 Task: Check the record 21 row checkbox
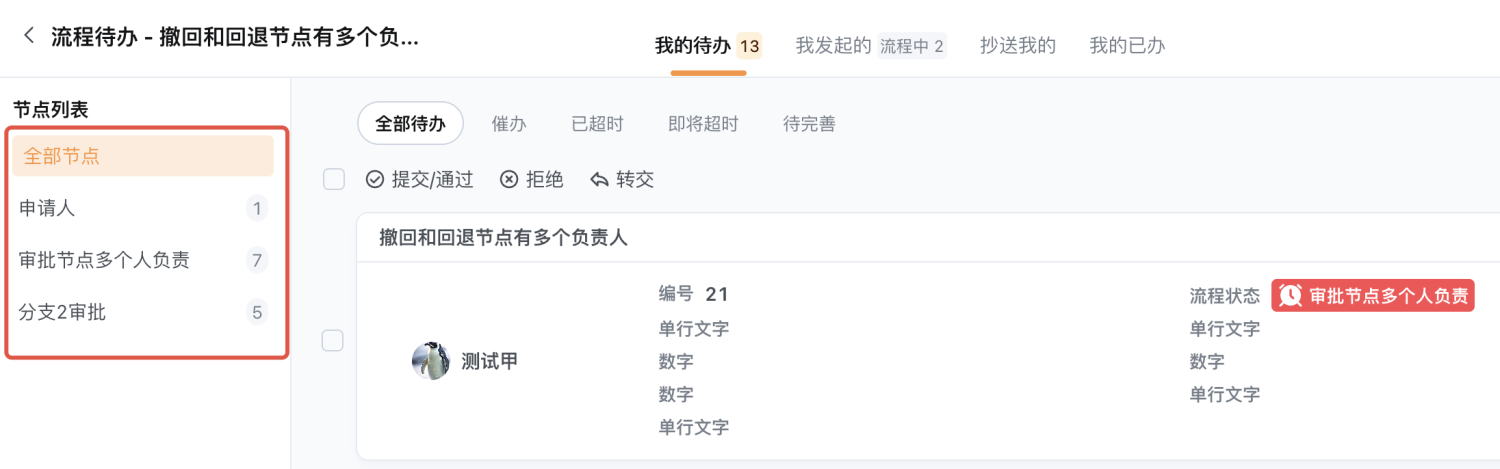pyautogui.click(x=332, y=341)
